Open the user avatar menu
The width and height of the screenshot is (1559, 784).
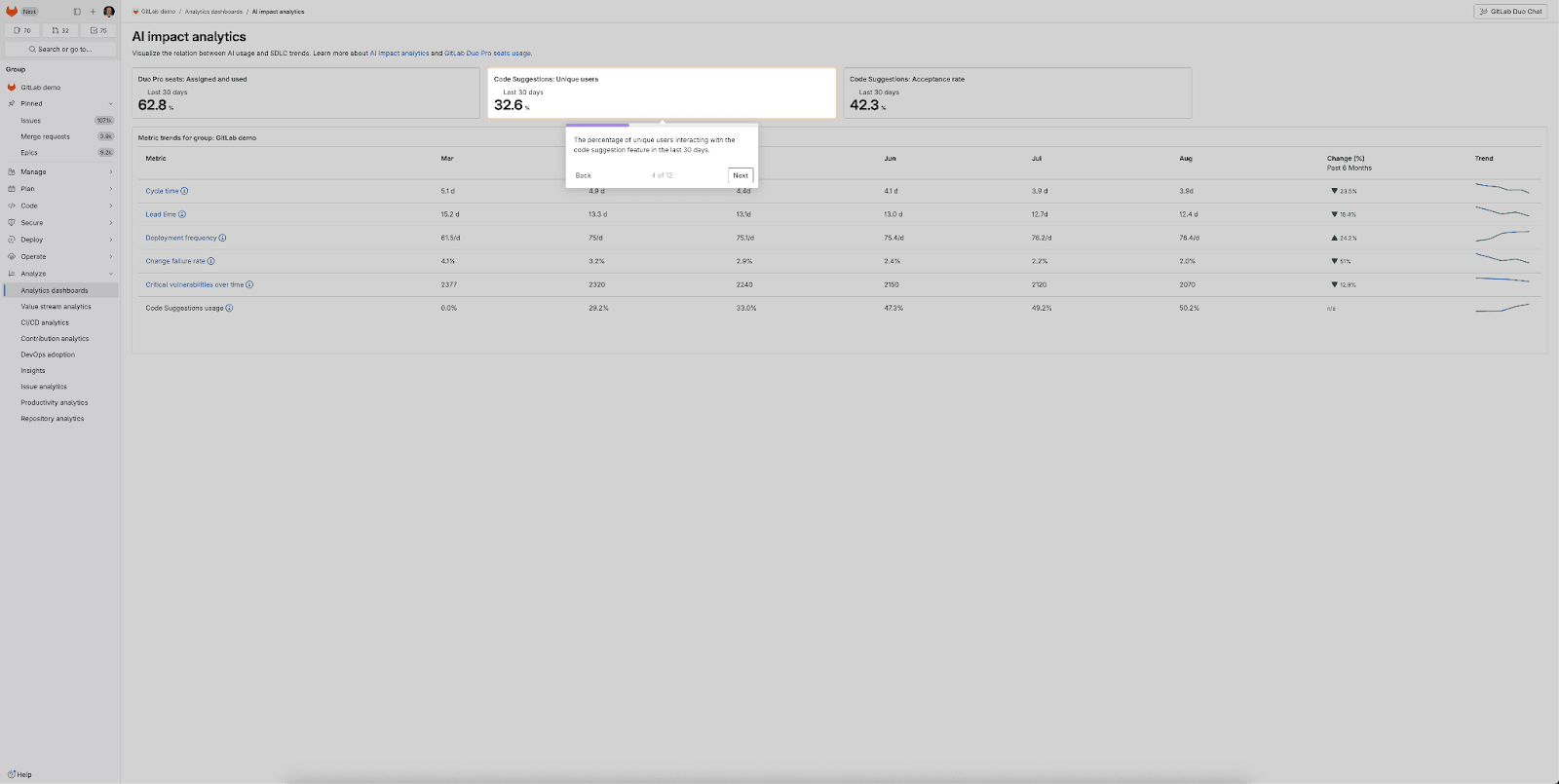point(109,12)
